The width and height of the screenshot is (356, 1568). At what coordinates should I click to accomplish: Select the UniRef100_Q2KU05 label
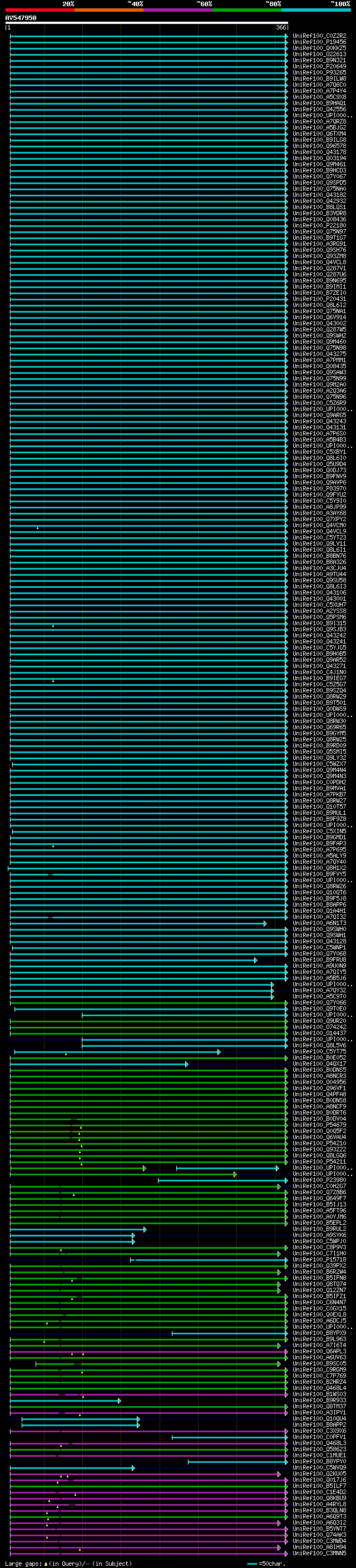pos(319,1473)
